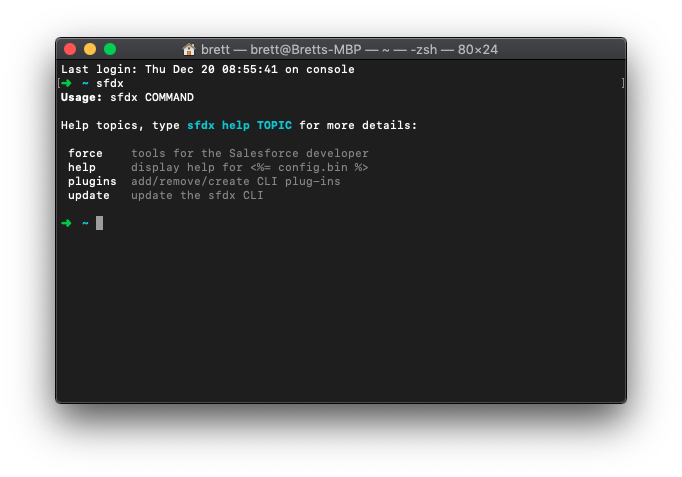Screen dimensions: 682x477
Task: Click the green arrow at current prompt
Action: pyautogui.click(x=67, y=223)
